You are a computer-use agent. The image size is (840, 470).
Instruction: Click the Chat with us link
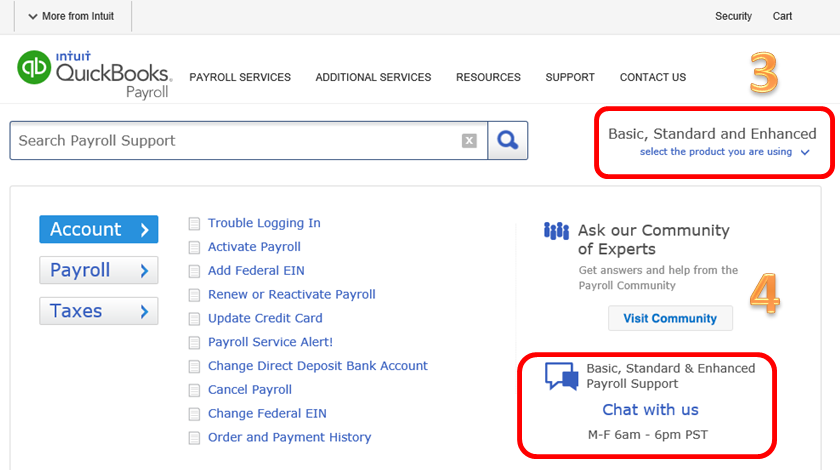650,409
